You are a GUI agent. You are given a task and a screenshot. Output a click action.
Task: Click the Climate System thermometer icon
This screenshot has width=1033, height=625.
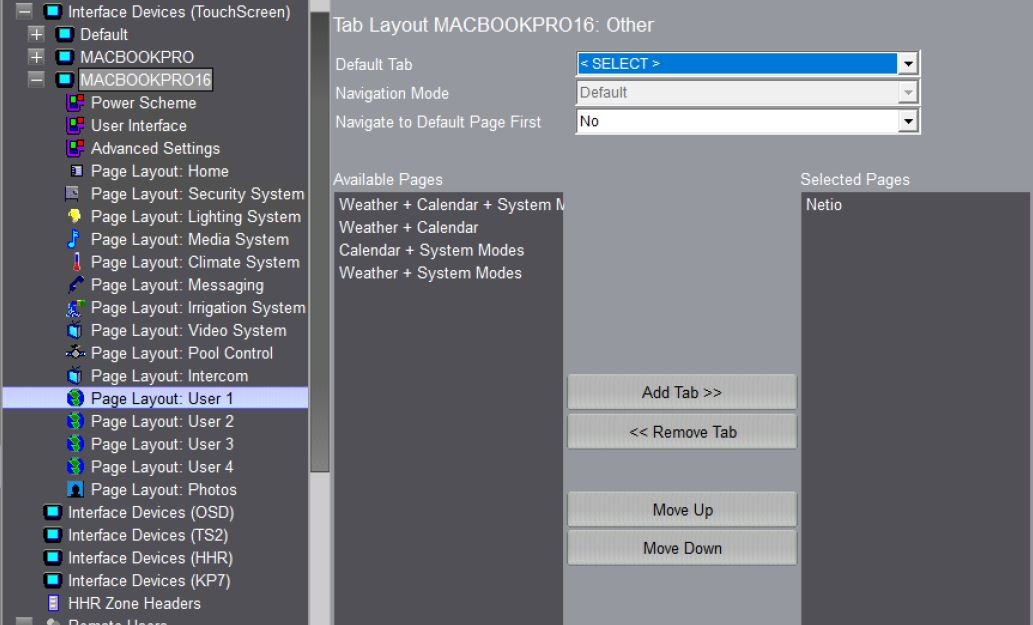point(76,262)
